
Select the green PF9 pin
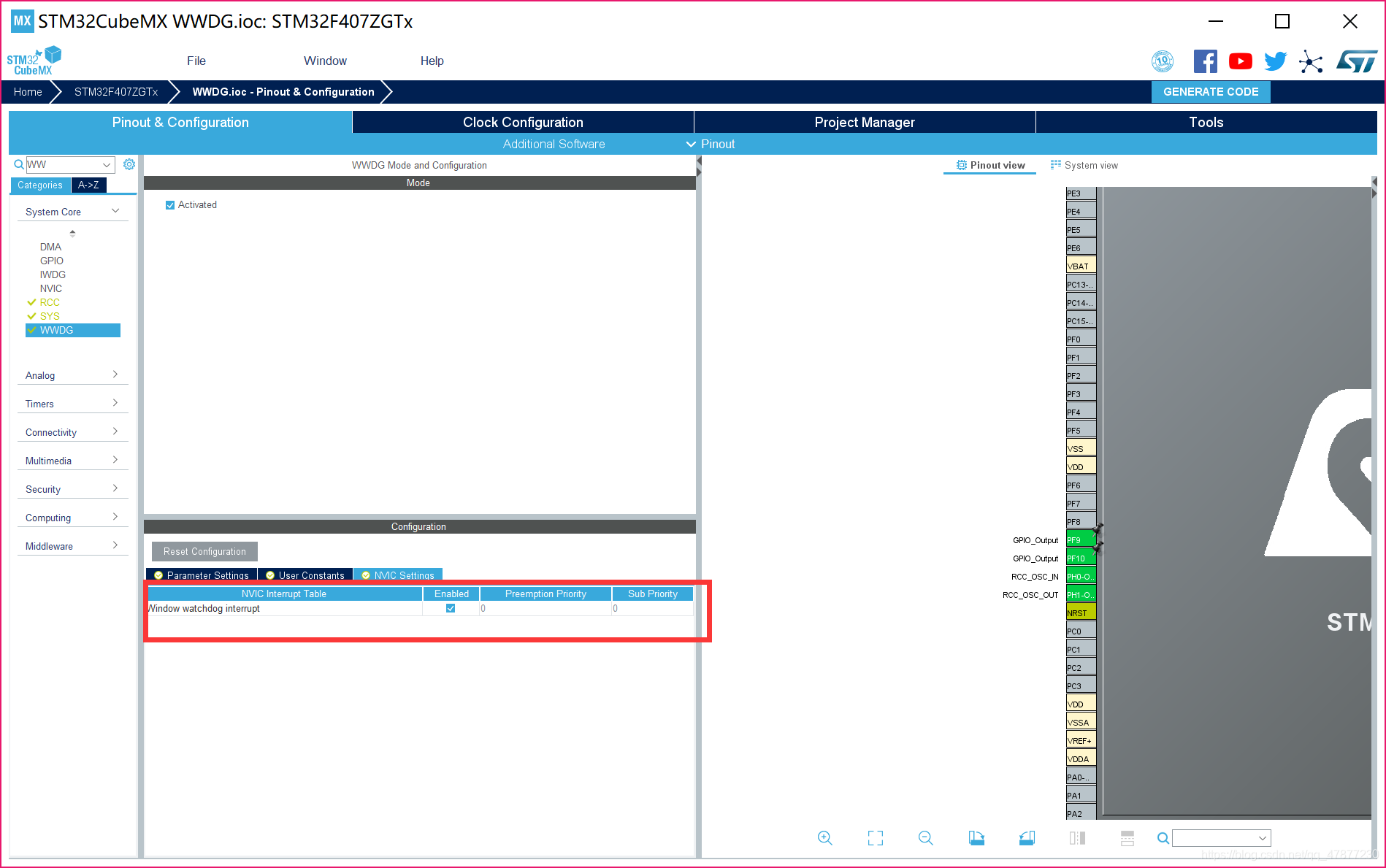[1081, 540]
